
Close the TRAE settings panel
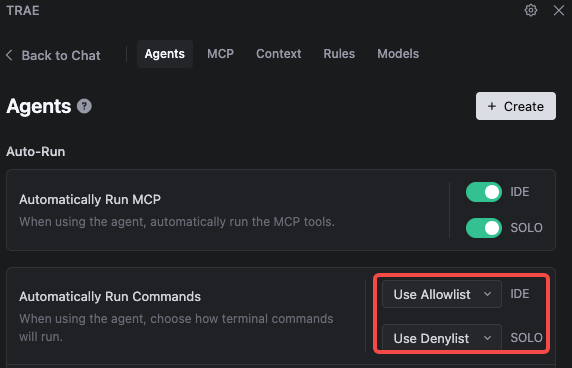click(x=559, y=10)
